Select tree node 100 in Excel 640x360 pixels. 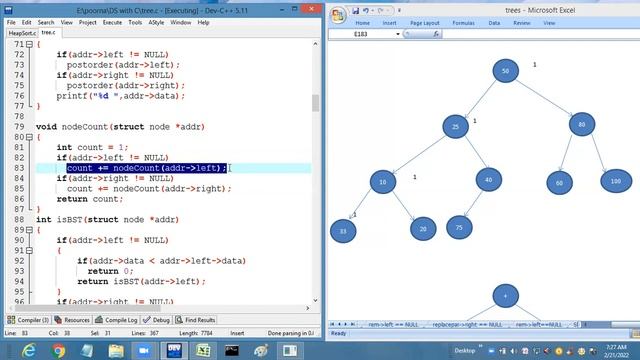616,181
